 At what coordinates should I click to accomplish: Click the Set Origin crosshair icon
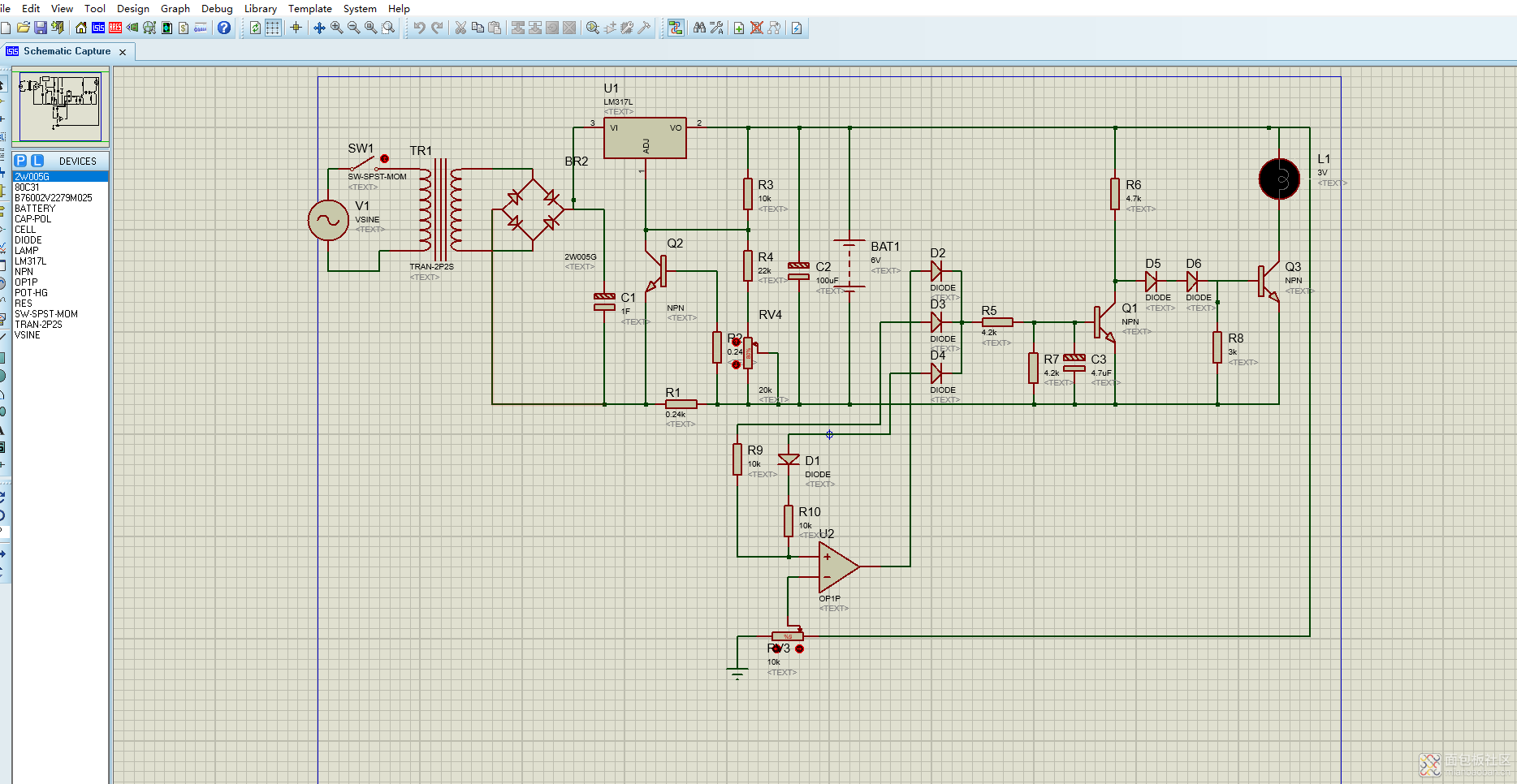pyautogui.click(x=296, y=28)
